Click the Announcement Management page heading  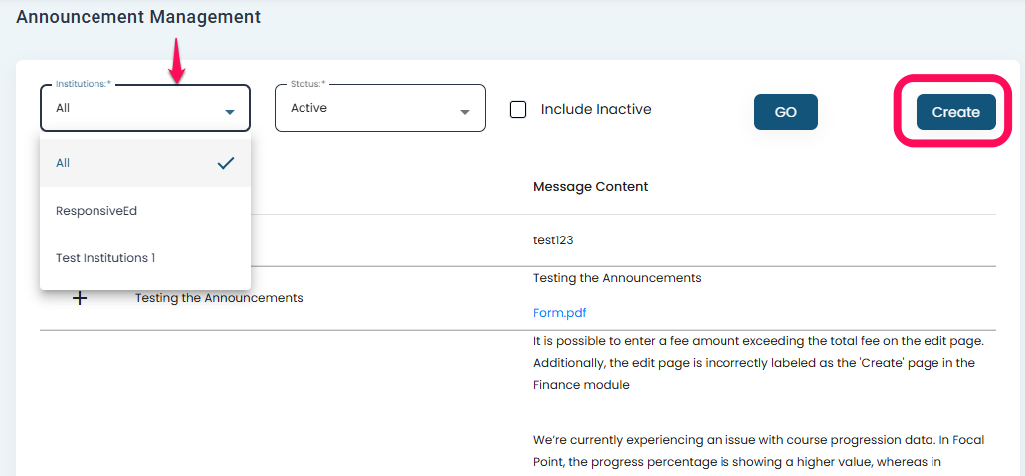[x=138, y=17]
